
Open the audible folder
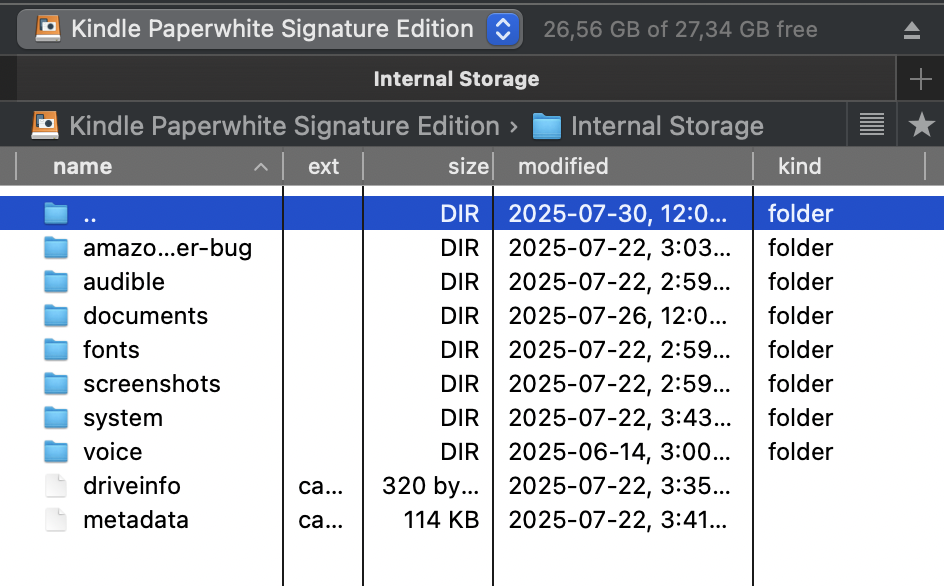[x=124, y=282]
